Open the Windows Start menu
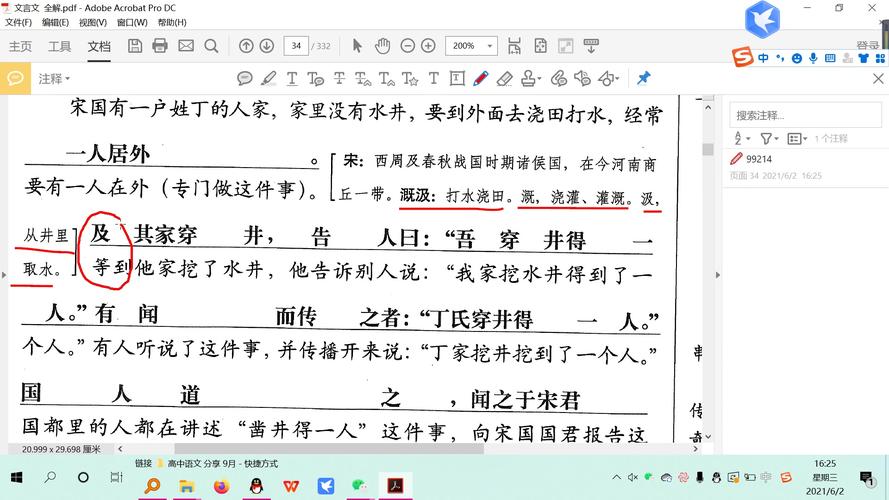The height and width of the screenshot is (500, 889). click(x=16, y=477)
